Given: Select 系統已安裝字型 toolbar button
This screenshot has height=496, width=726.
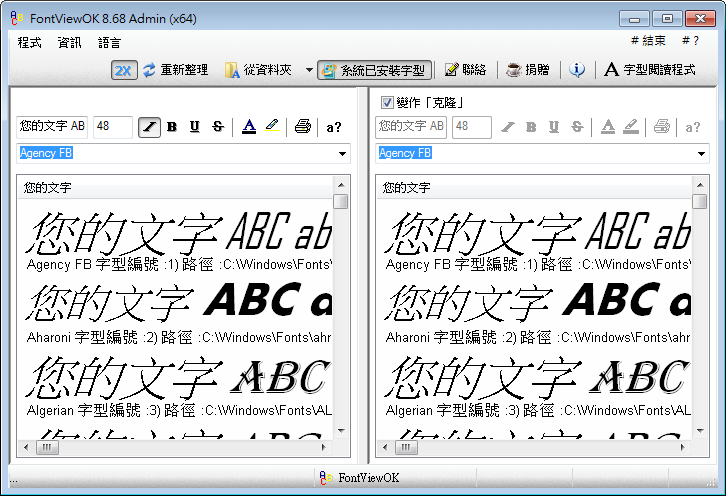Looking at the screenshot, I should tap(375, 70).
